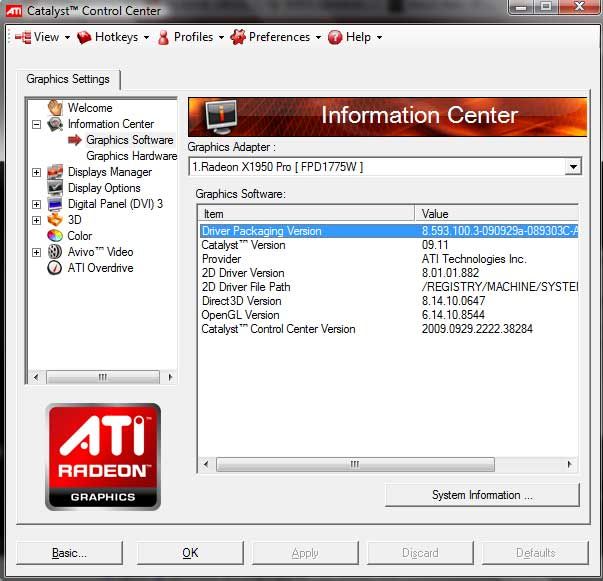Click the ATI Radeon Graphics logo
Image resolution: width=603 pixels, height=581 pixels.
[x=103, y=457]
